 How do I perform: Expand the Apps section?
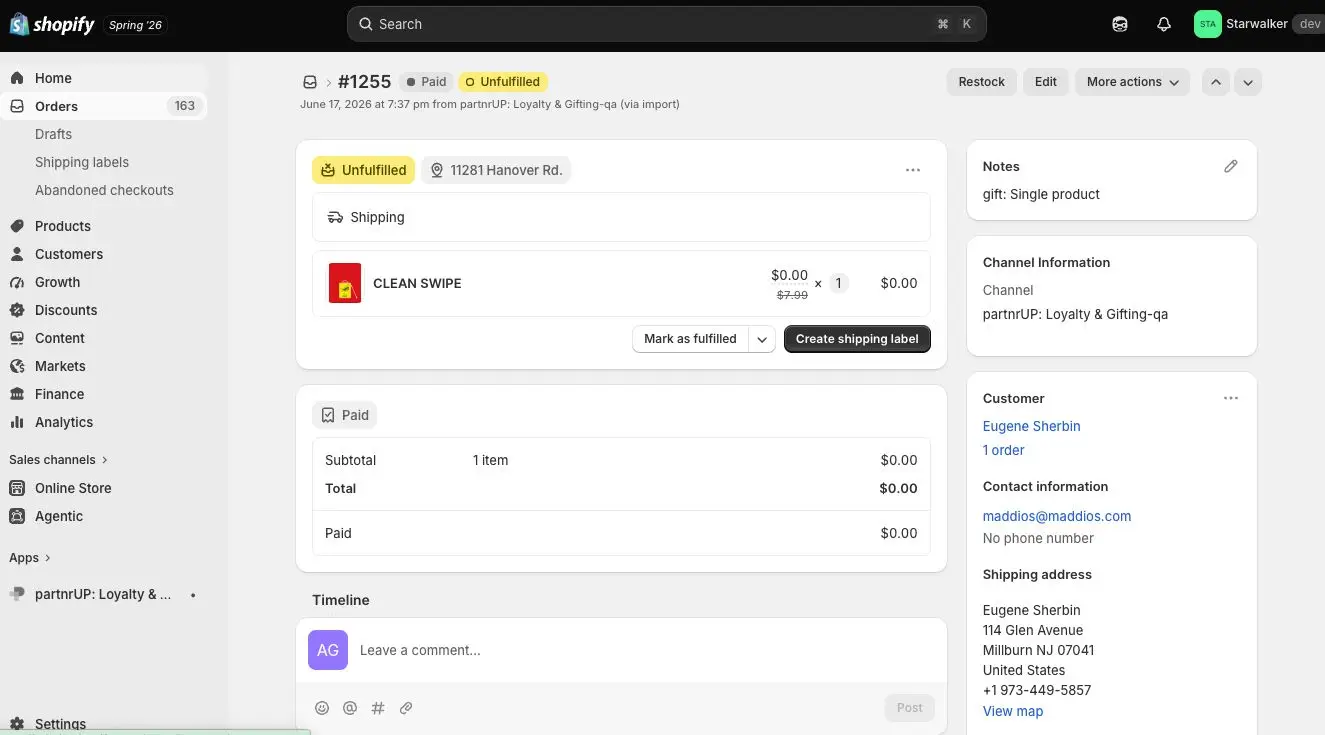tap(30, 558)
